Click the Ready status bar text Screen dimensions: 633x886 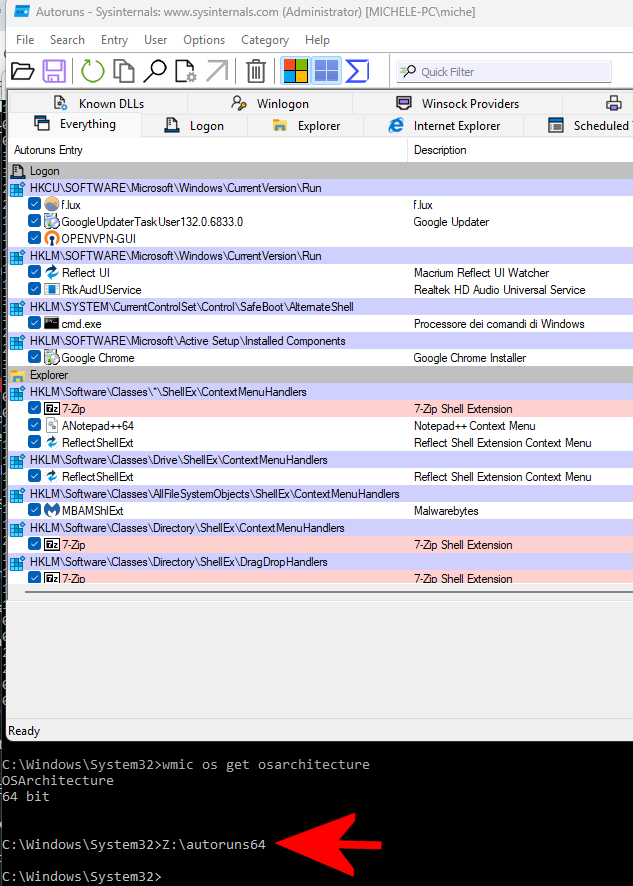click(24, 731)
